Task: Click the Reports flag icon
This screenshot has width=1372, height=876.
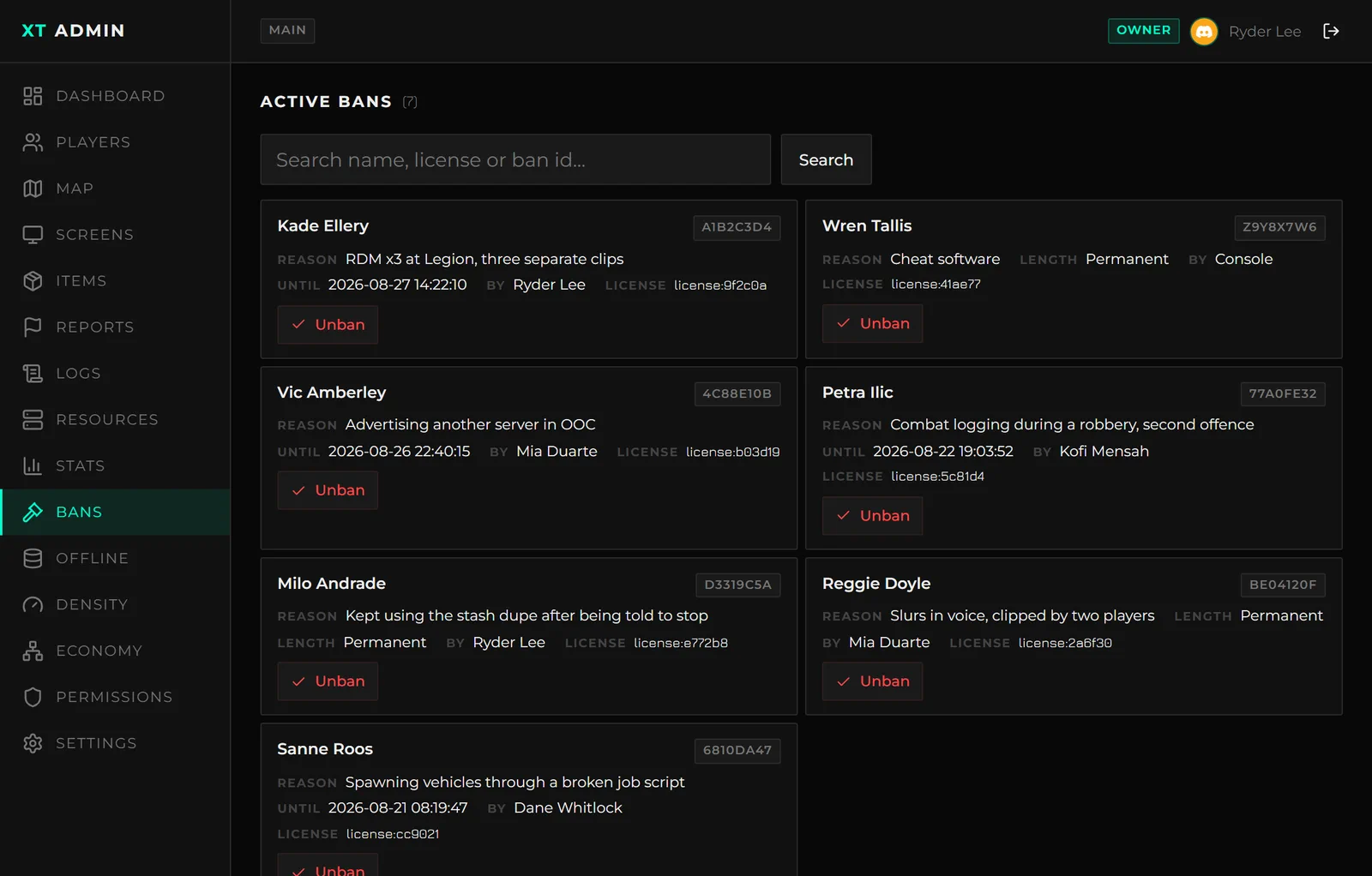Action: pos(33,327)
